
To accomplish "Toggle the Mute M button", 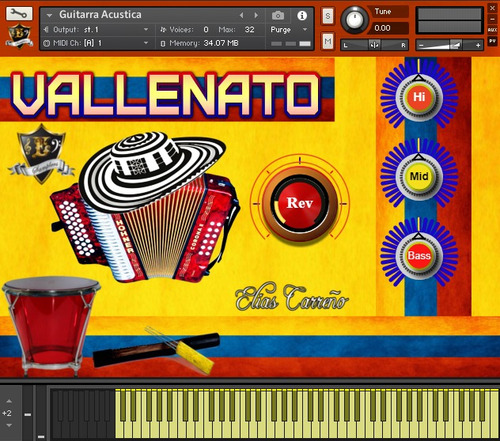I will click(328, 42).
